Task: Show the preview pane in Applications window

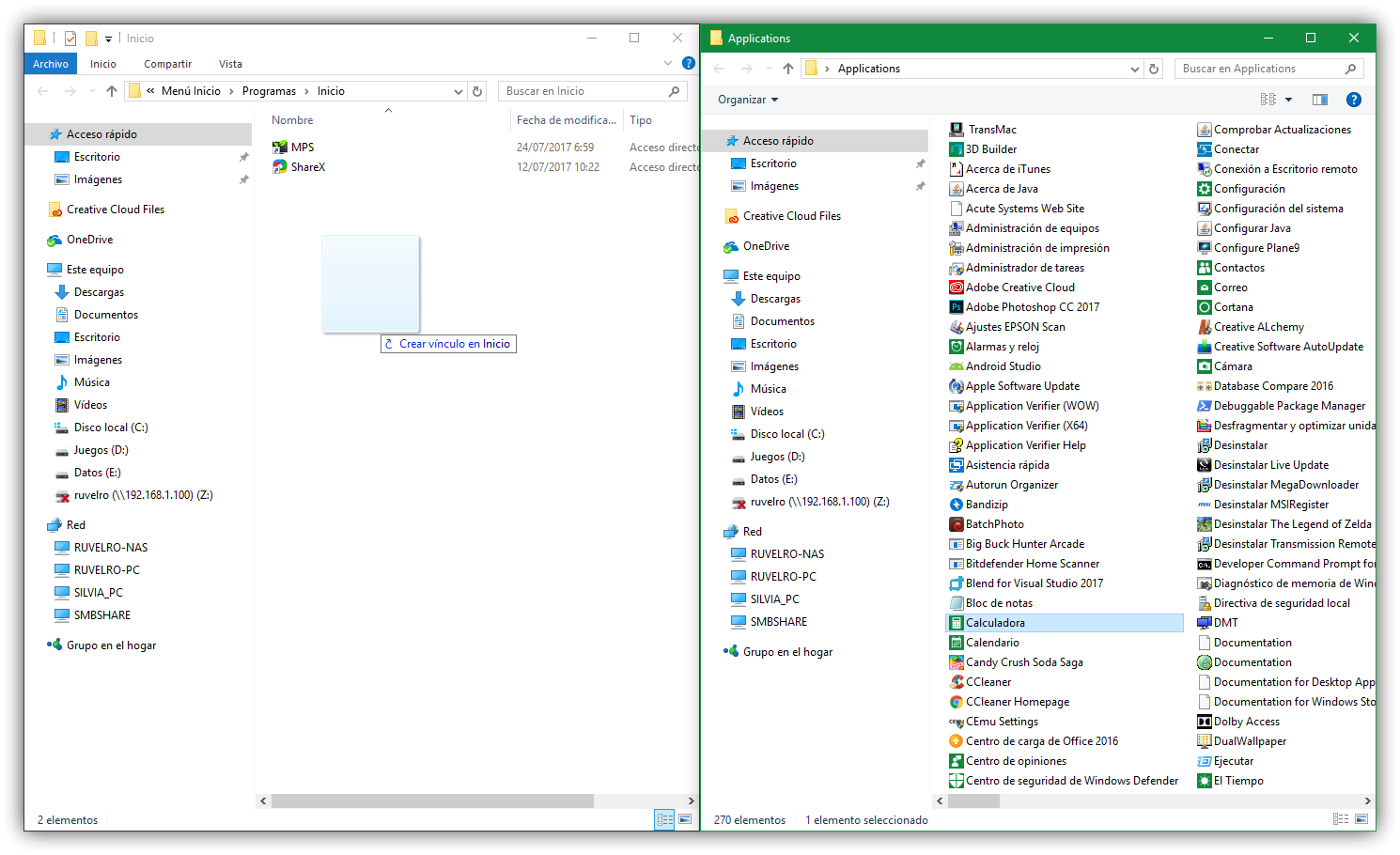Action: coord(1320,100)
